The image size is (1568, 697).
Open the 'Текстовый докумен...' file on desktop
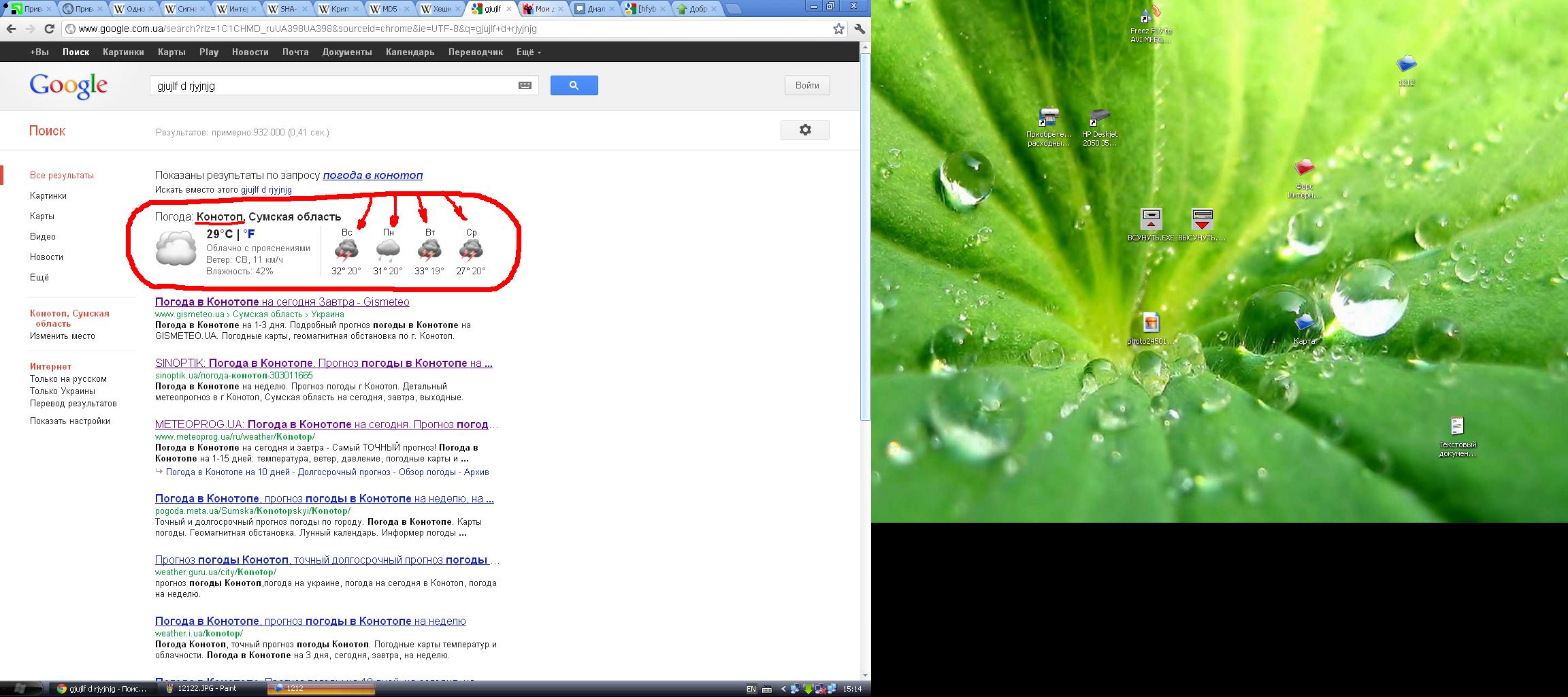[1457, 437]
